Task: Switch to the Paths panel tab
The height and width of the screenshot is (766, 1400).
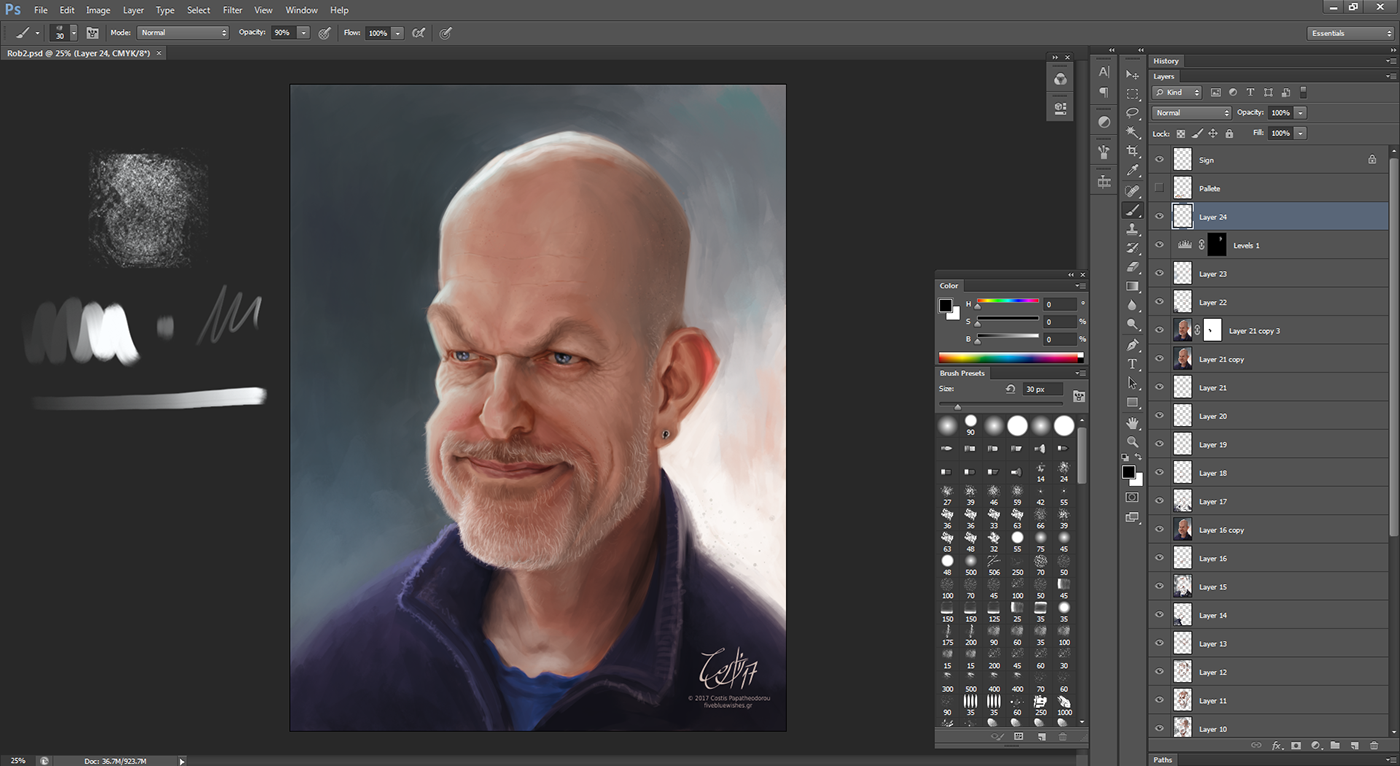Action: click(x=1163, y=760)
